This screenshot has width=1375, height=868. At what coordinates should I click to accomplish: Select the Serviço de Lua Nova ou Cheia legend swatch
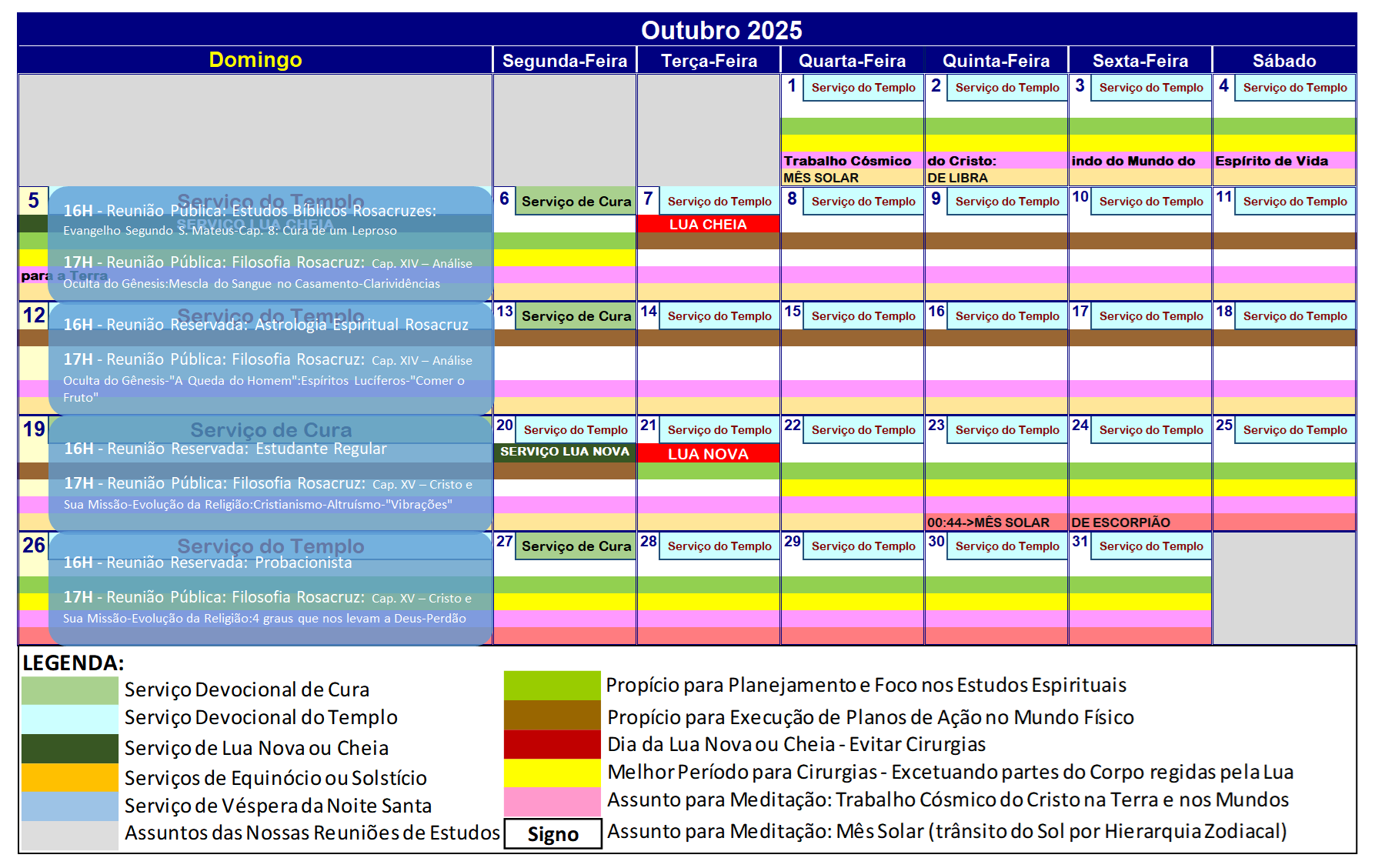tap(69, 747)
